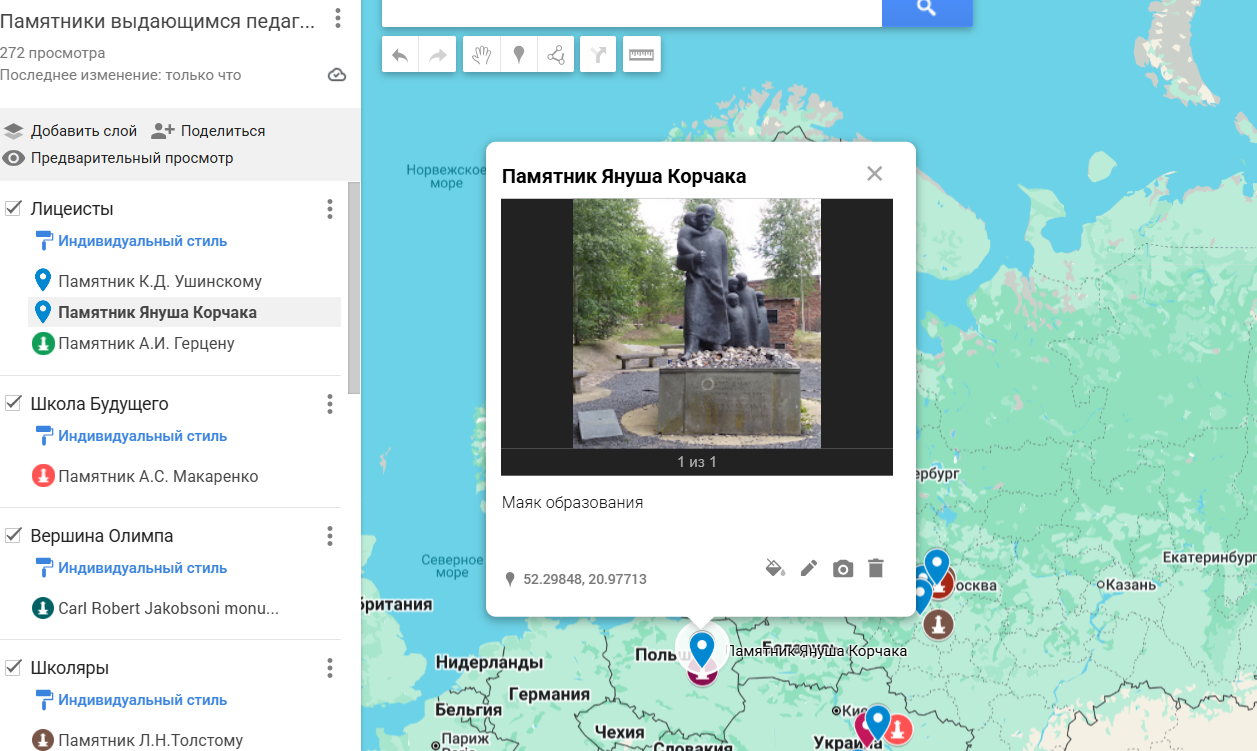Open options menu for Школяры layer
The image size is (1257, 751).
[x=329, y=668]
